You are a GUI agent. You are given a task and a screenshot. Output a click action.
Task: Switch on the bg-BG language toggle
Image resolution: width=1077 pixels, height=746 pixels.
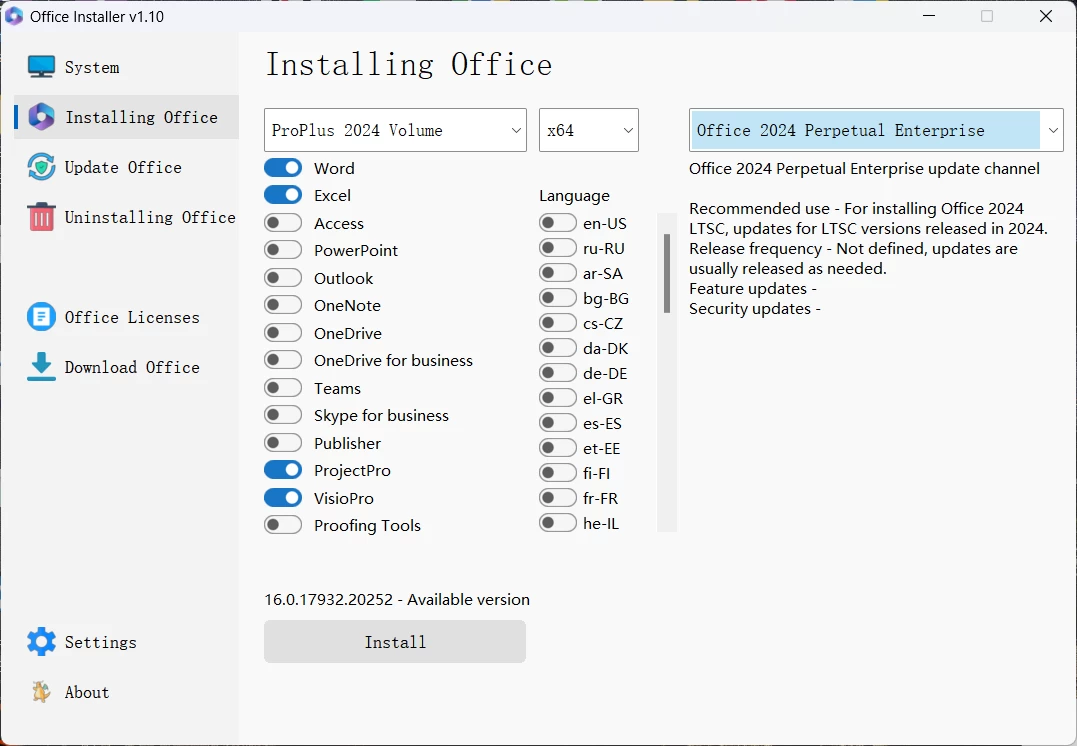tap(558, 297)
